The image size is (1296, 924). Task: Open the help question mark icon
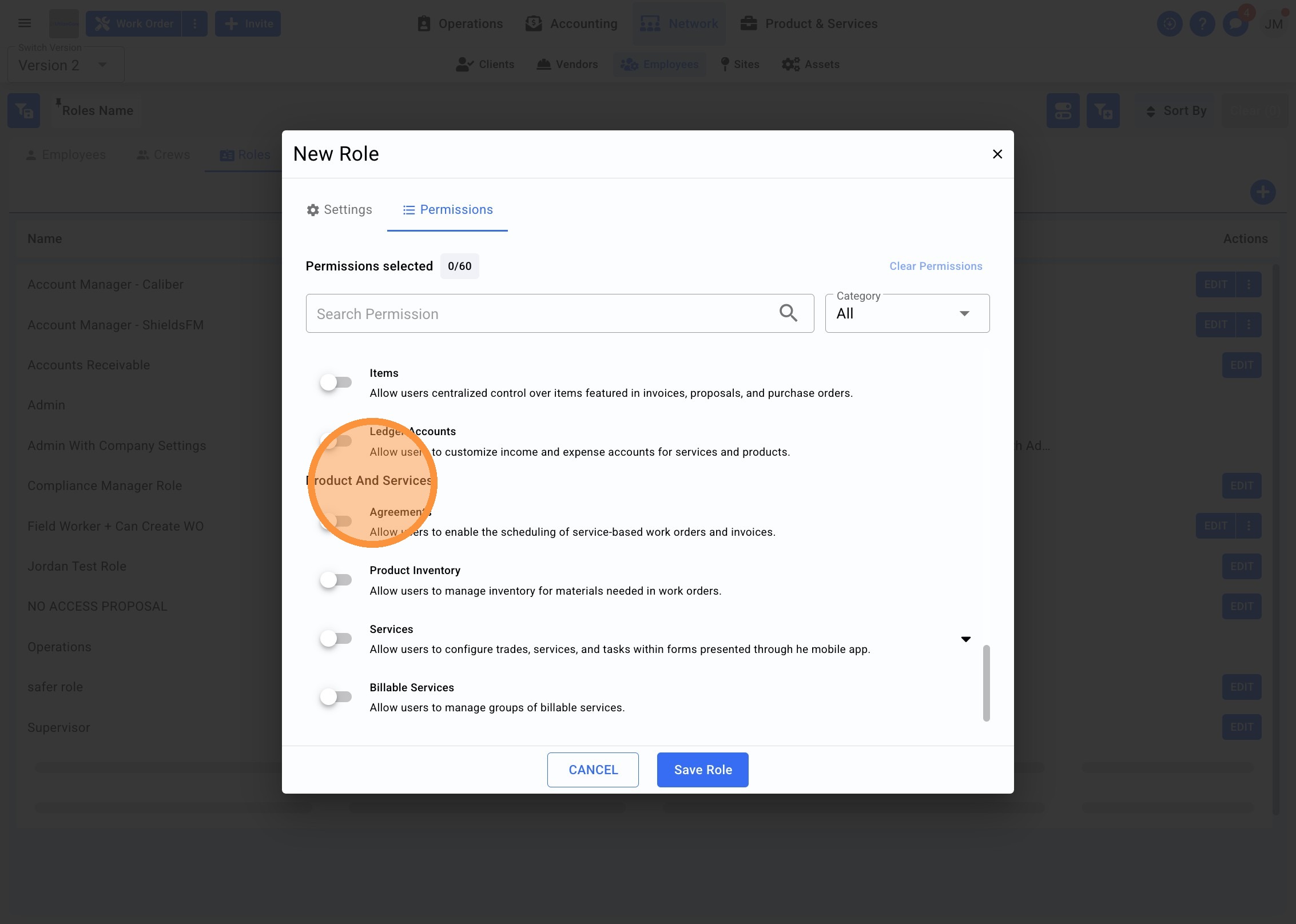tap(1202, 24)
